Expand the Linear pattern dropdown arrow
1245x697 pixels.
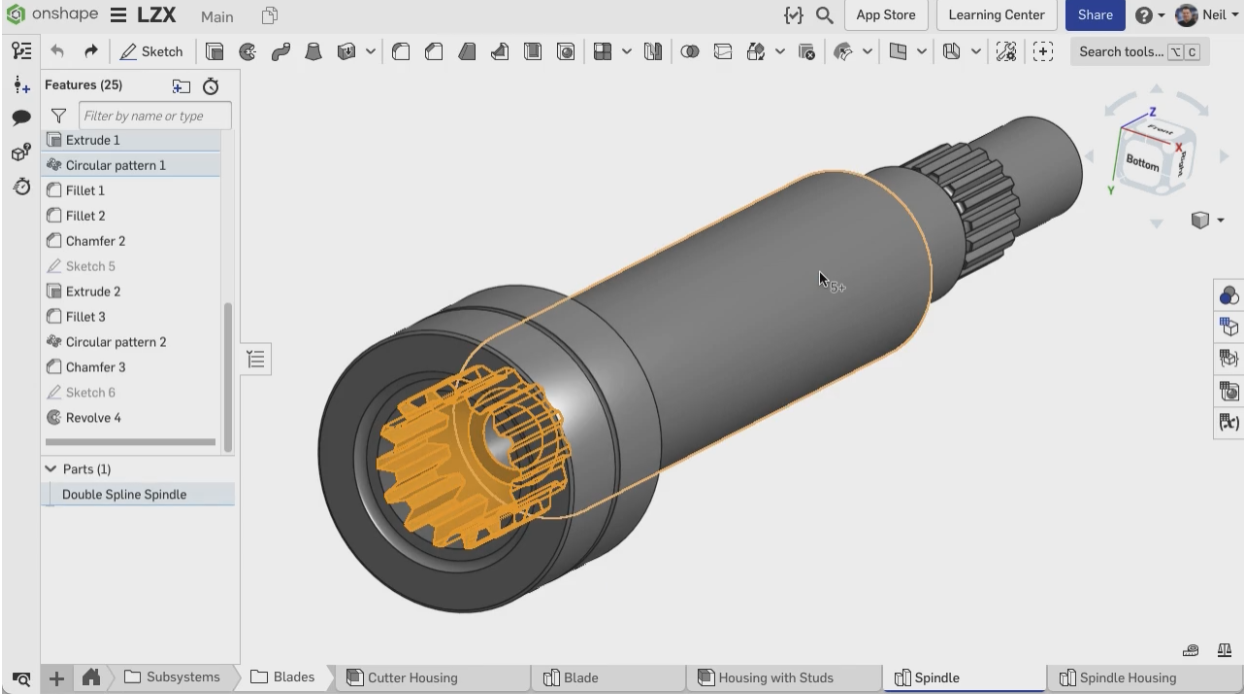(626, 51)
